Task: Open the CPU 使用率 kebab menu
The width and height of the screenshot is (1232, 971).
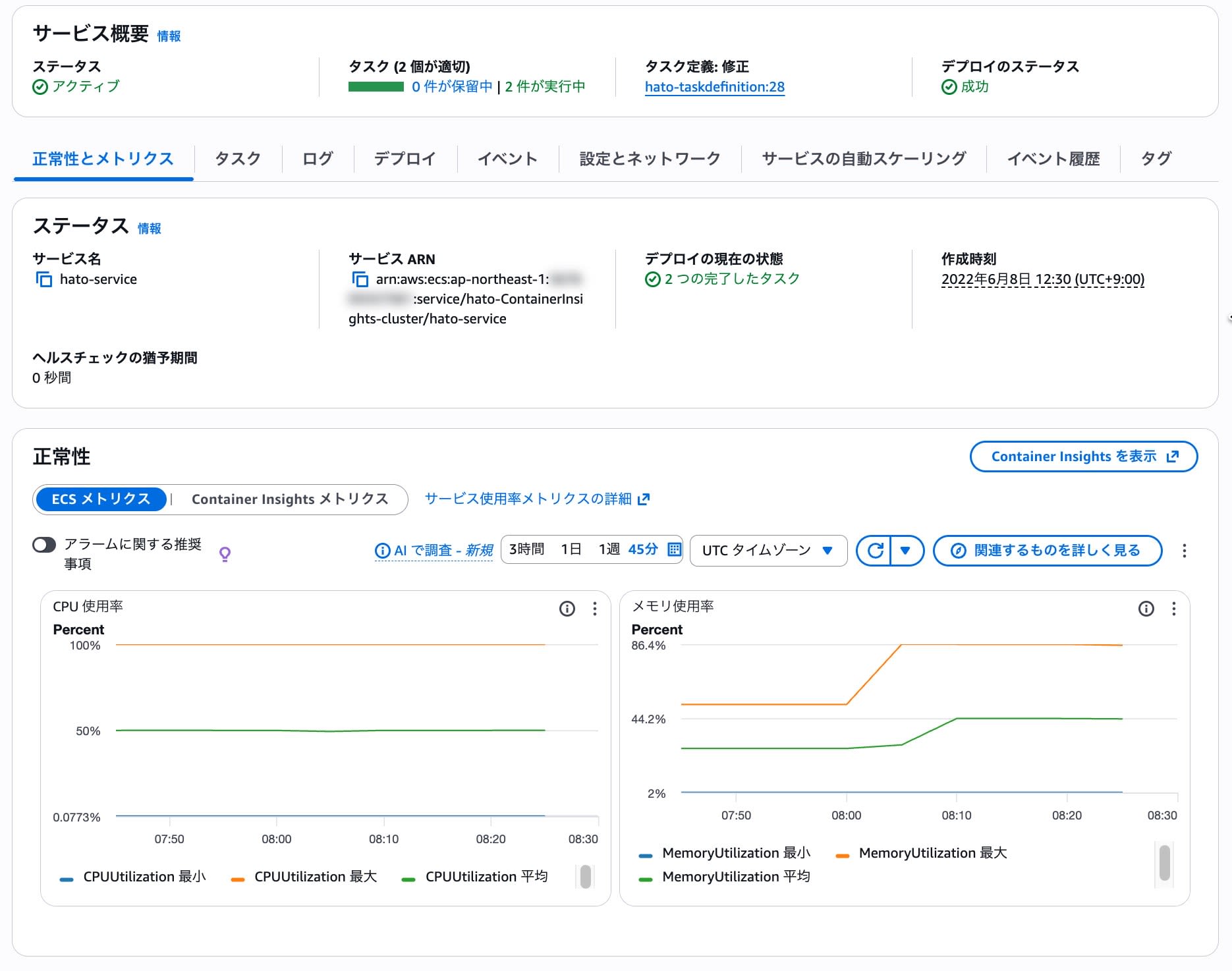Action: click(594, 609)
